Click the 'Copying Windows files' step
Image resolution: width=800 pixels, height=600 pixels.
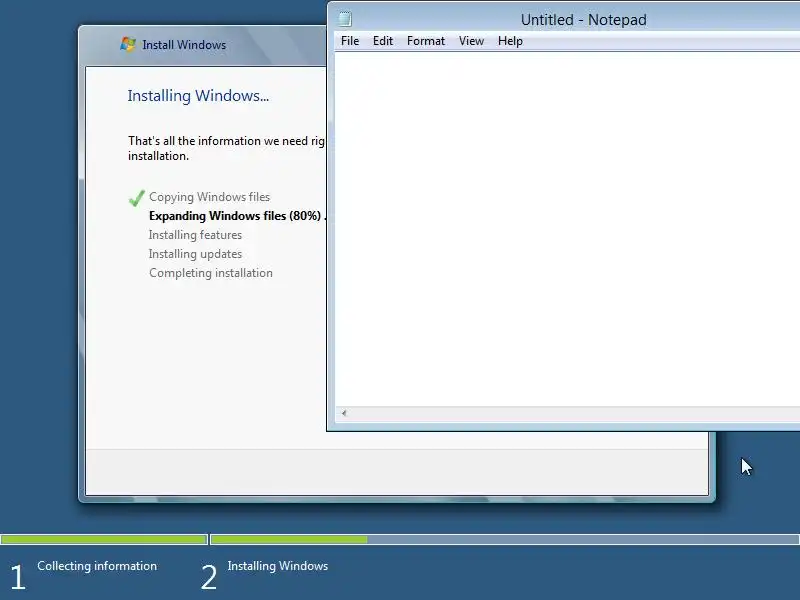click(209, 197)
